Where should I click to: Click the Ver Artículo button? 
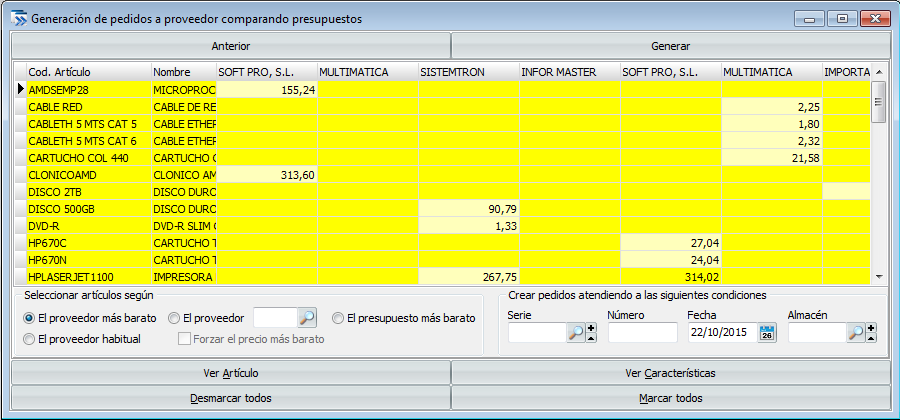(230, 373)
